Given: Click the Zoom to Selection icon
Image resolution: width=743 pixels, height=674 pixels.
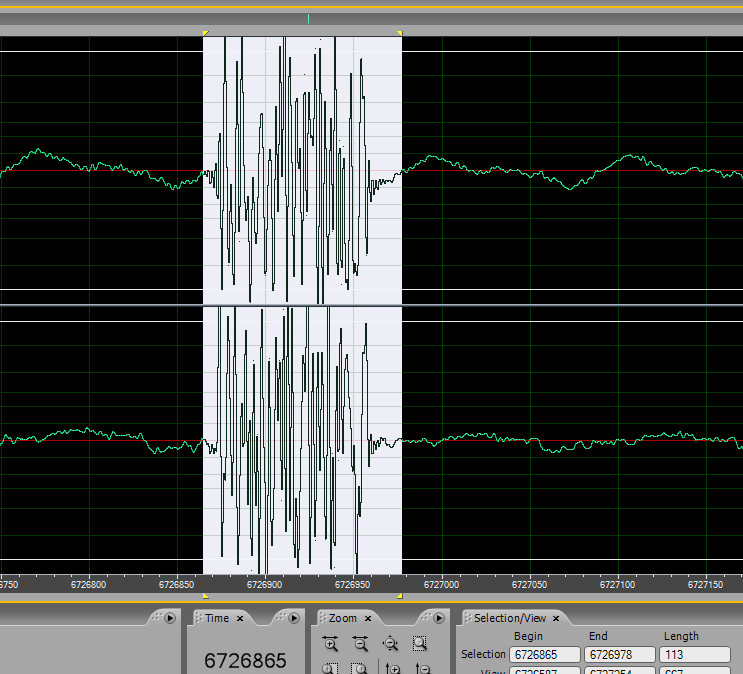Looking at the screenshot, I should pos(421,645).
